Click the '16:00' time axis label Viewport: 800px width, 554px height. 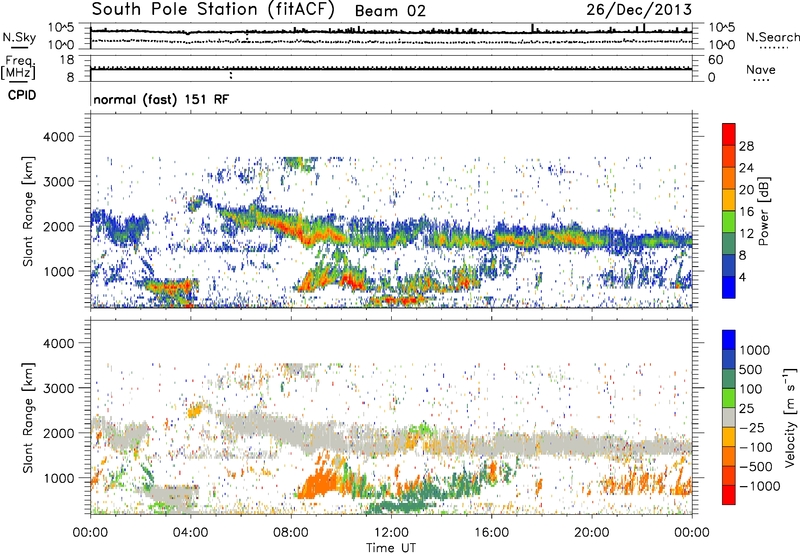pyautogui.click(x=491, y=533)
